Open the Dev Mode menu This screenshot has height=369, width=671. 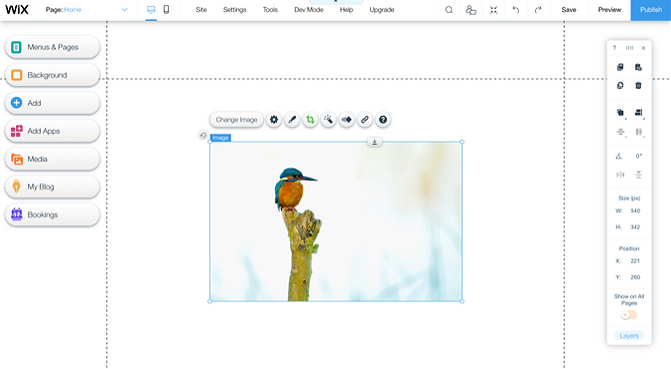[309, 9]
